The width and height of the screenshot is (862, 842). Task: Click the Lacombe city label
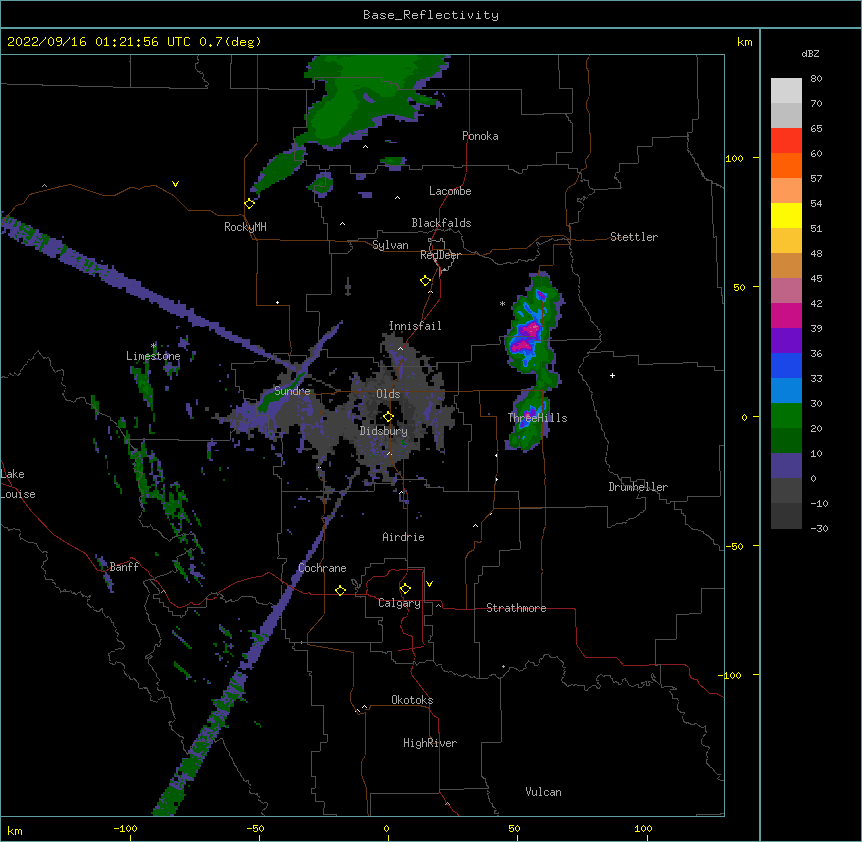450,191
